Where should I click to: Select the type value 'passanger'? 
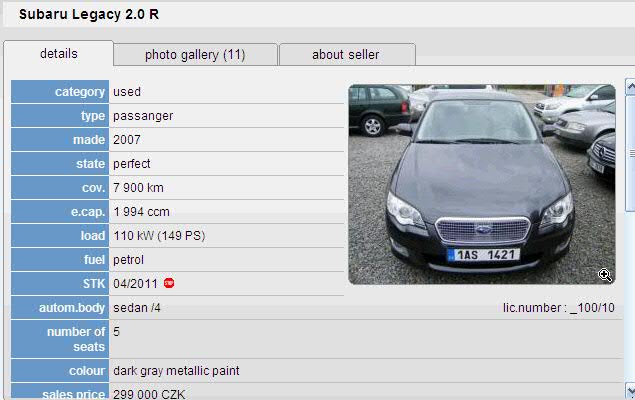click(143, 116)
